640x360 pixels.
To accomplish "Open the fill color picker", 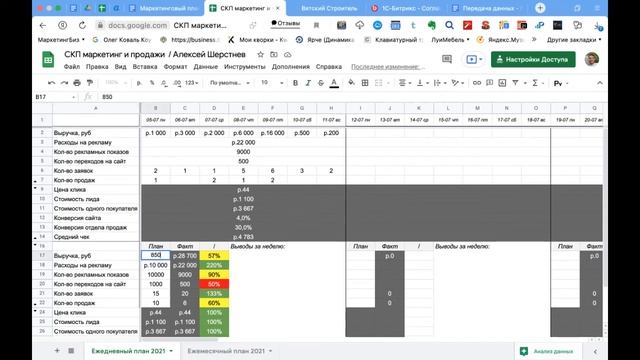I will point(351,83).
